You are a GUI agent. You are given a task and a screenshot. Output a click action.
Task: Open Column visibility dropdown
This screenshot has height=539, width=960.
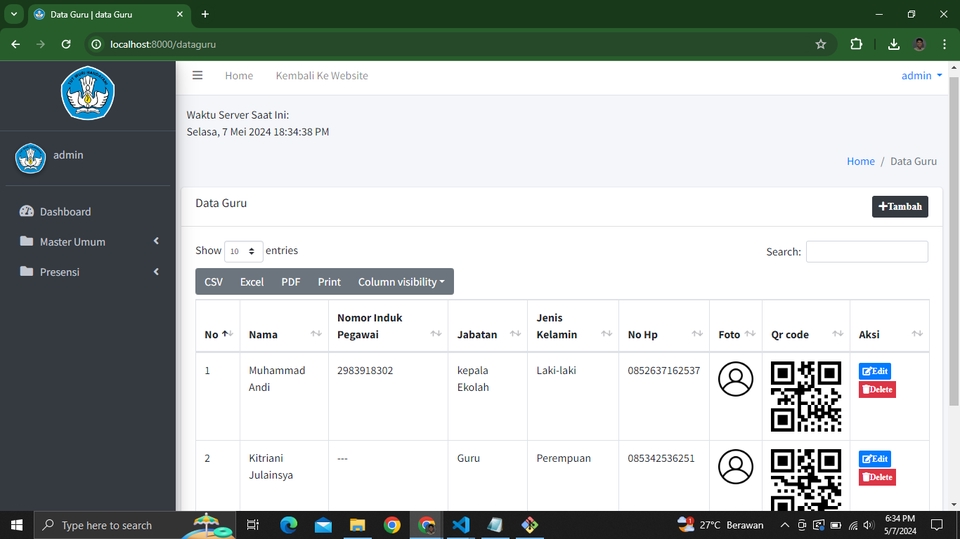401,282
